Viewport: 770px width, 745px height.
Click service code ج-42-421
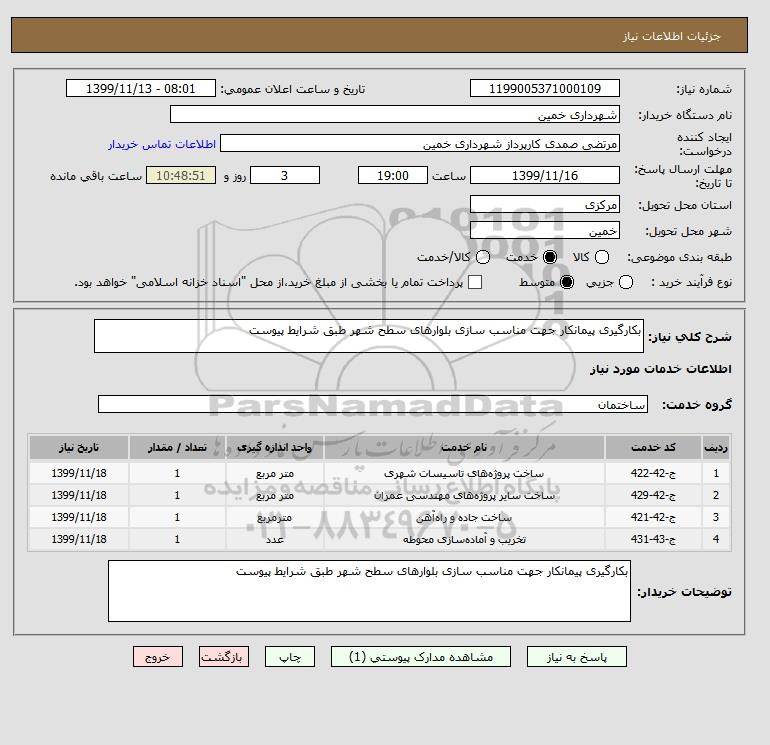[x=653, y=517]
